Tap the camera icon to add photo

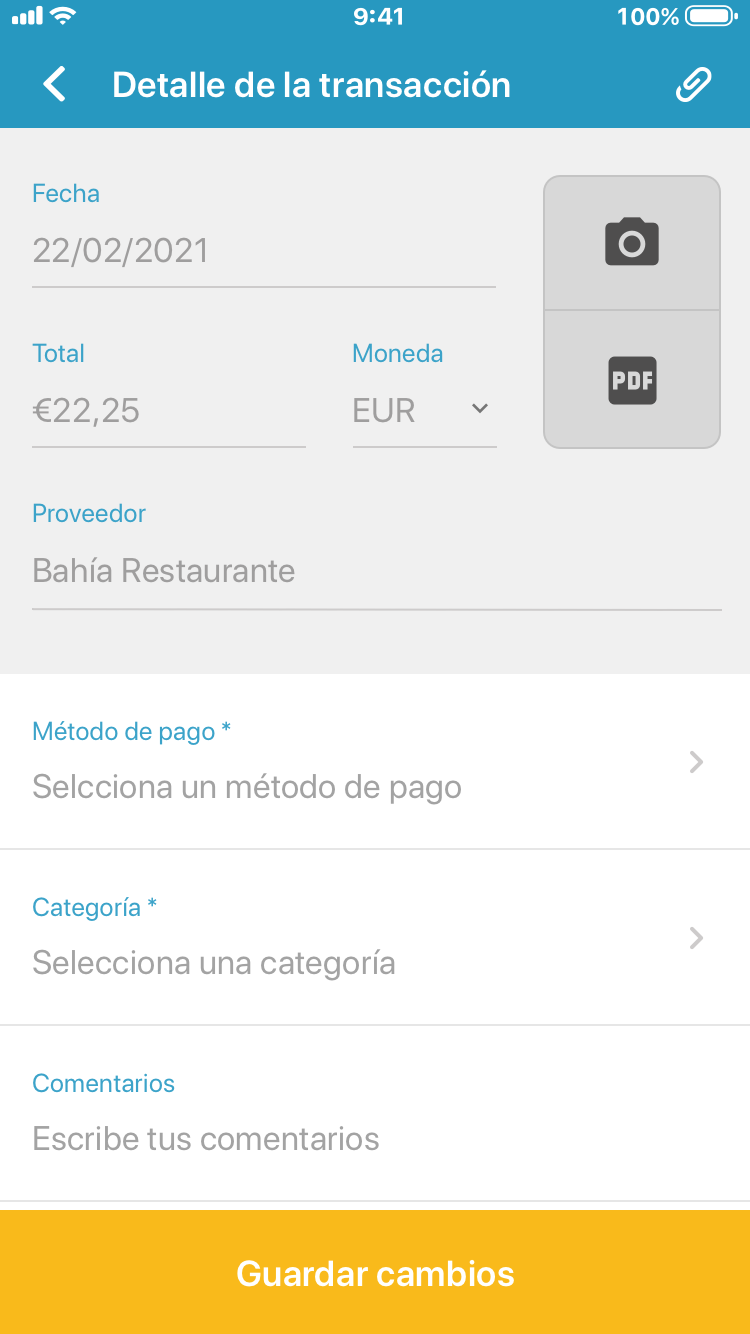[x=632, y=242]
